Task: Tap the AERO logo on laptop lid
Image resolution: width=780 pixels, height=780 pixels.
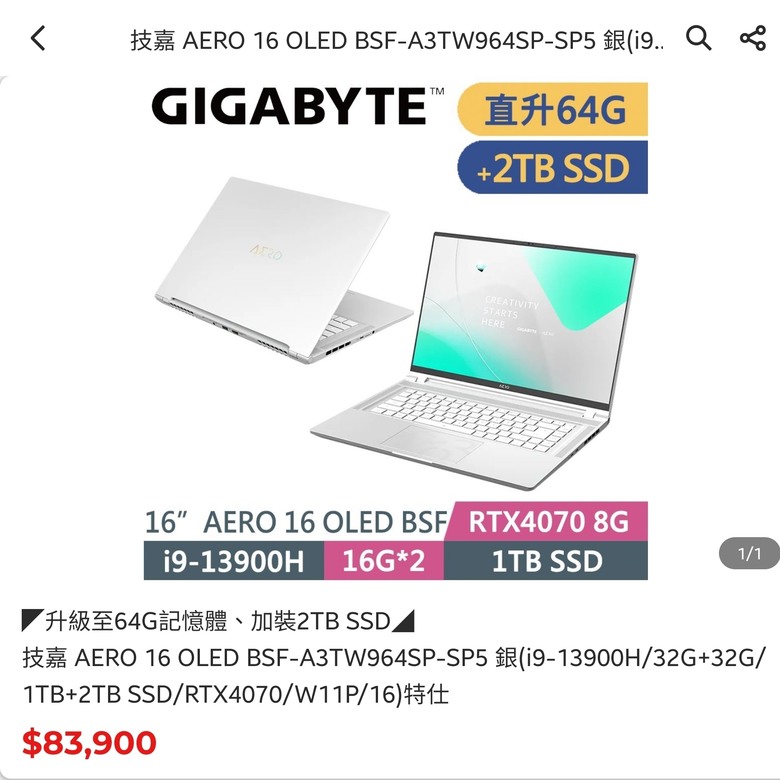Action: coord(266,252)
